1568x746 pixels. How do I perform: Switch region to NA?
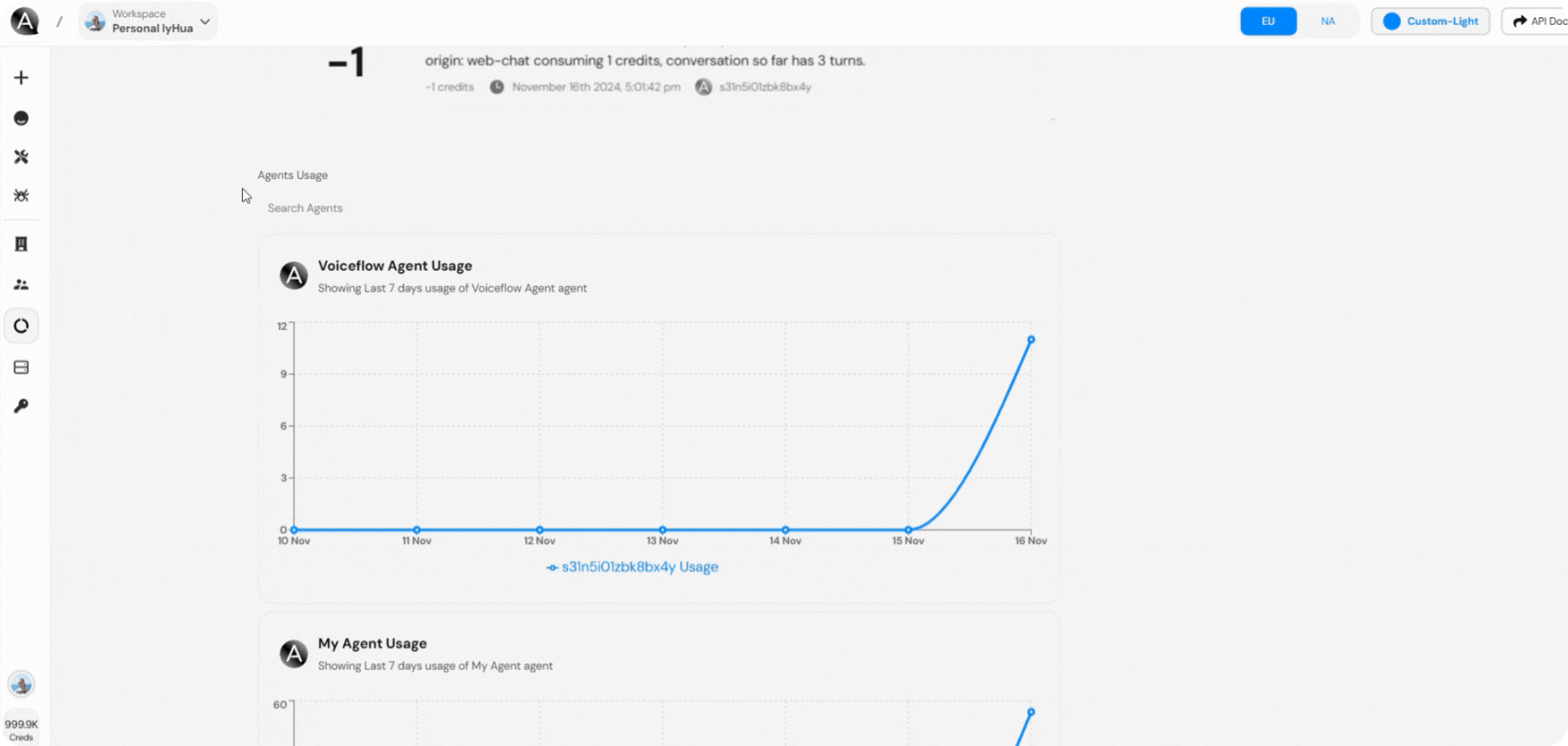[1328, 21]
